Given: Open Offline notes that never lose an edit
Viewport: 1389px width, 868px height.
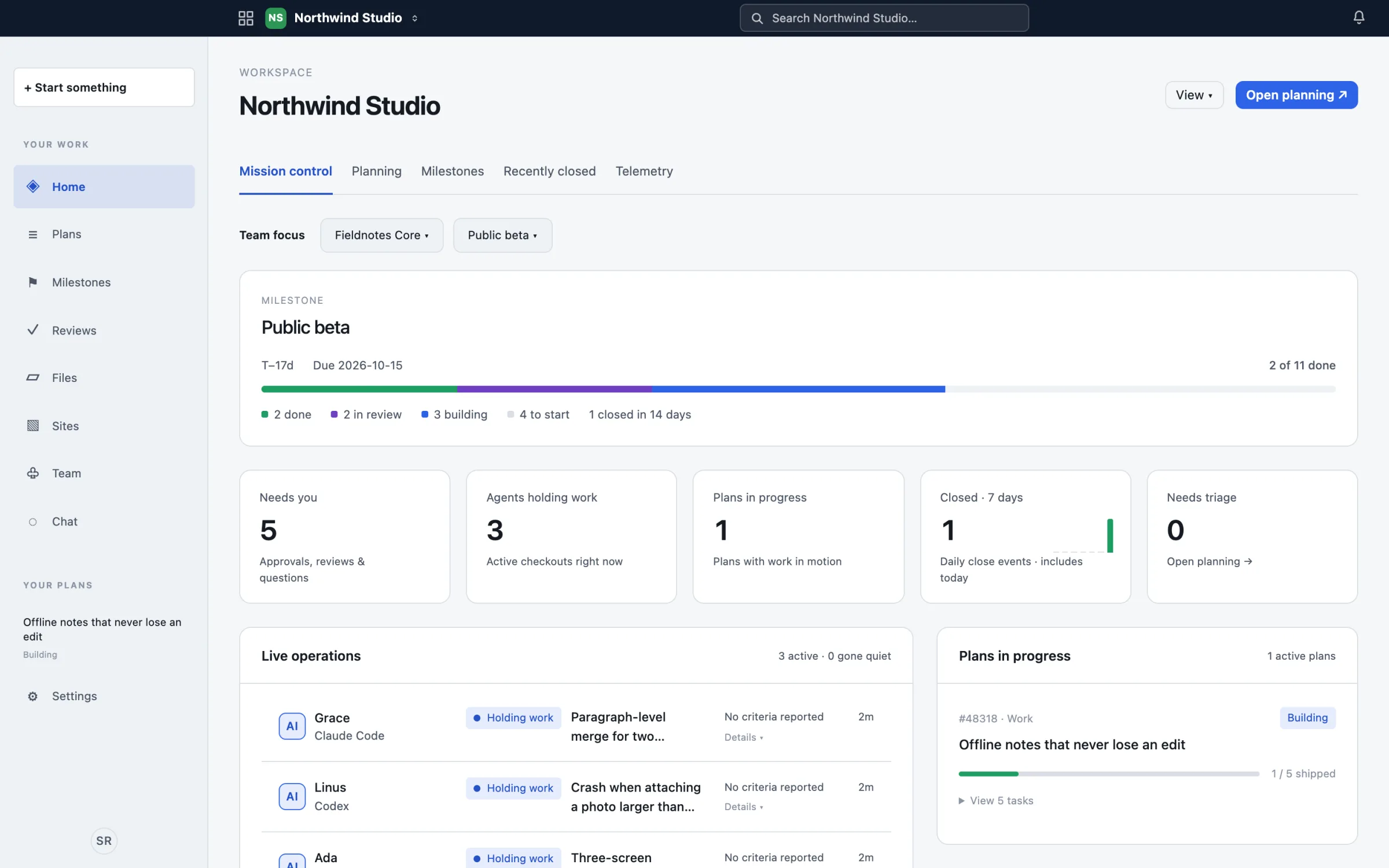Looking at the screenshot, I should pos(1072,744).
